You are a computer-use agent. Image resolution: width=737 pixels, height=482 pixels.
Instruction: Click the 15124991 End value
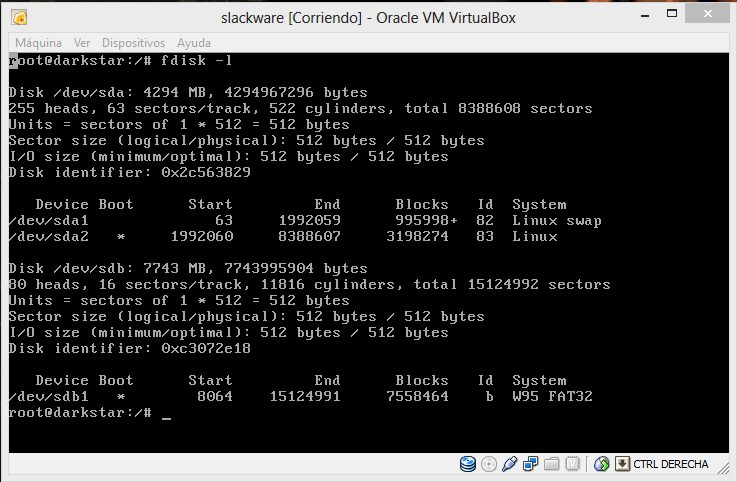coord(305,396)
